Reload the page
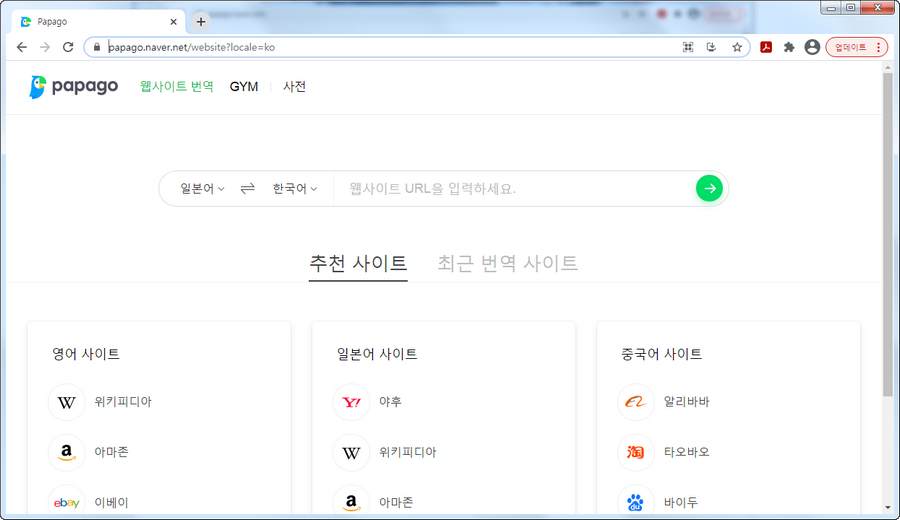This screenshot has height=520, width=900. point(68,47)
